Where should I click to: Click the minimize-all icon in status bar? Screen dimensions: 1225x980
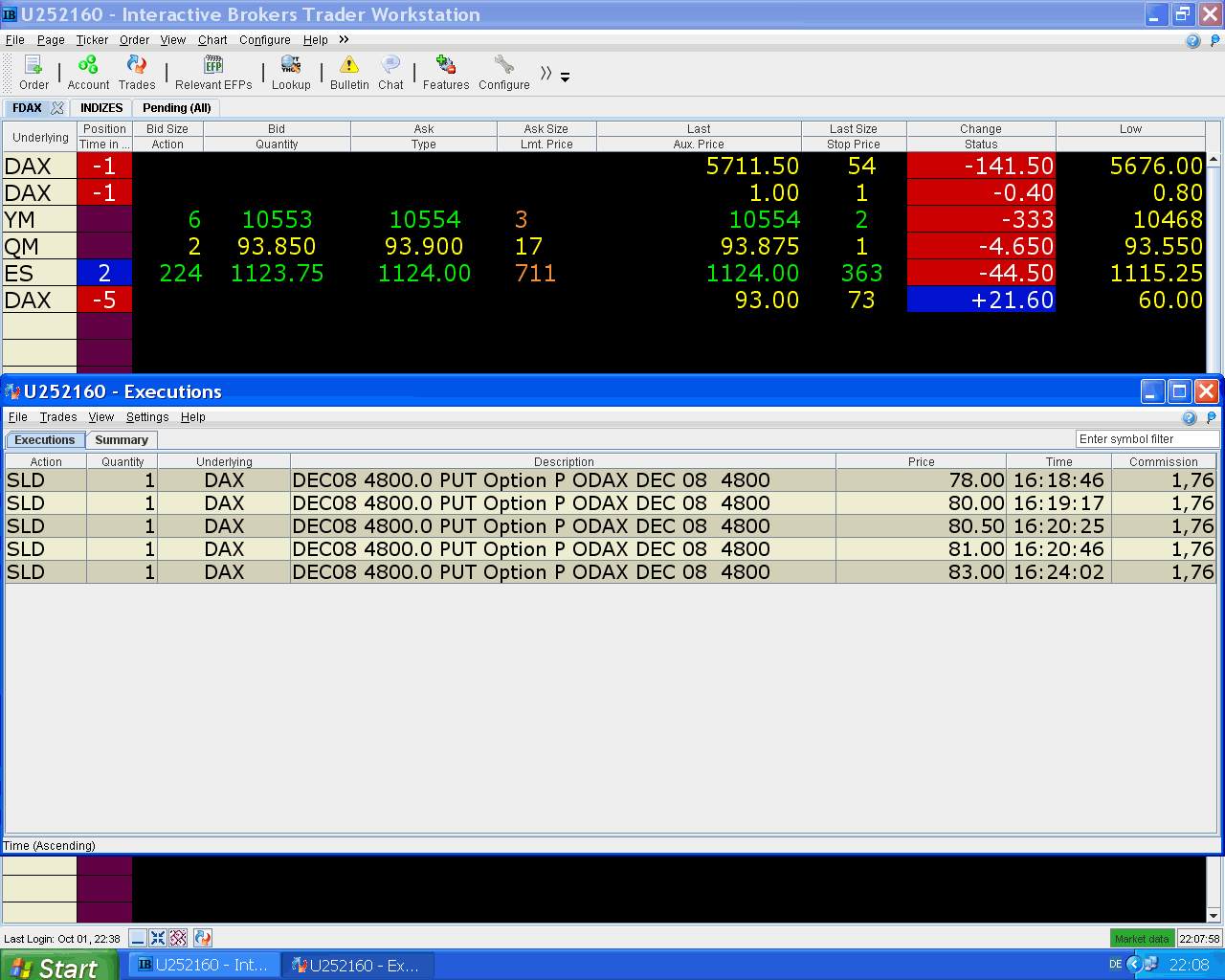click(138, 938)
